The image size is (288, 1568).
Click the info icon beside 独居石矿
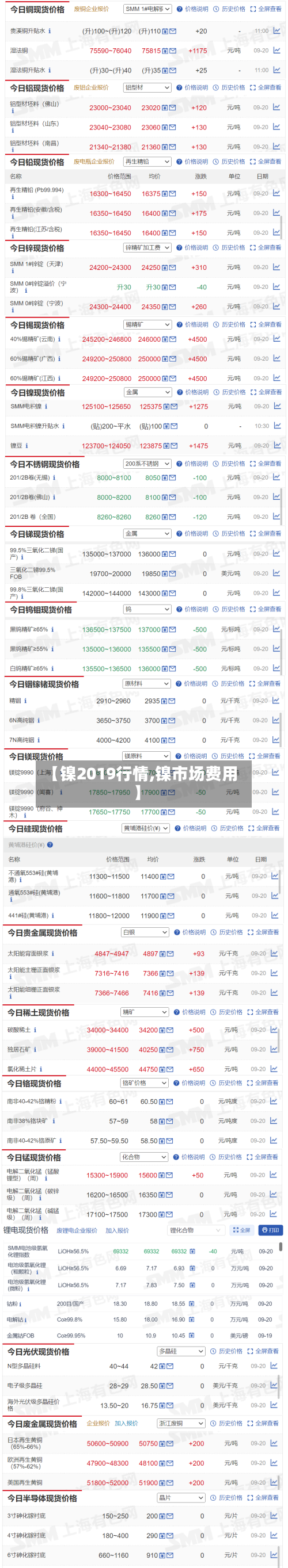click(x=35, y=1050)
